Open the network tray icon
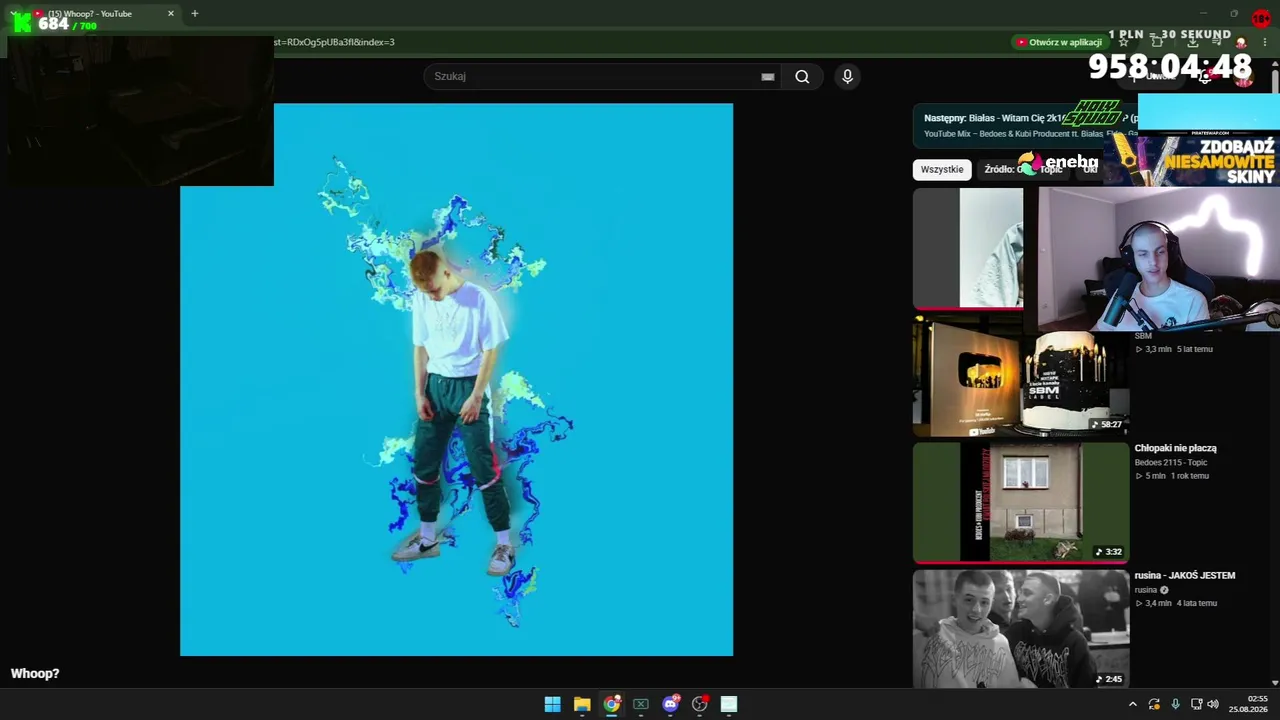1280x720 pixels. coord(1196,704)
